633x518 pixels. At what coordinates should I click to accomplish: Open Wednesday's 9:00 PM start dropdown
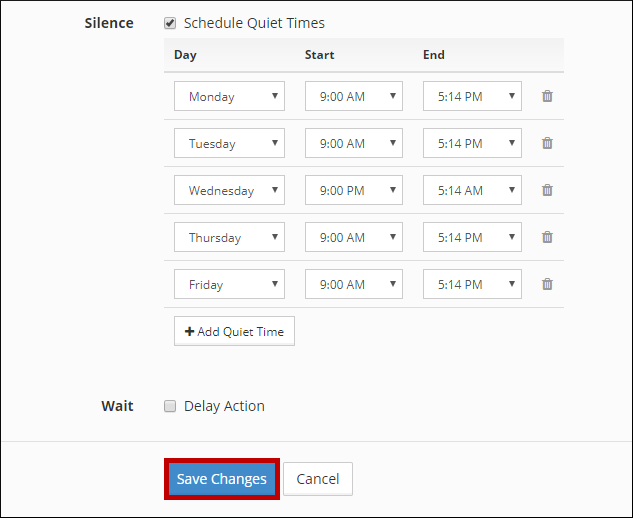point(353,190)
